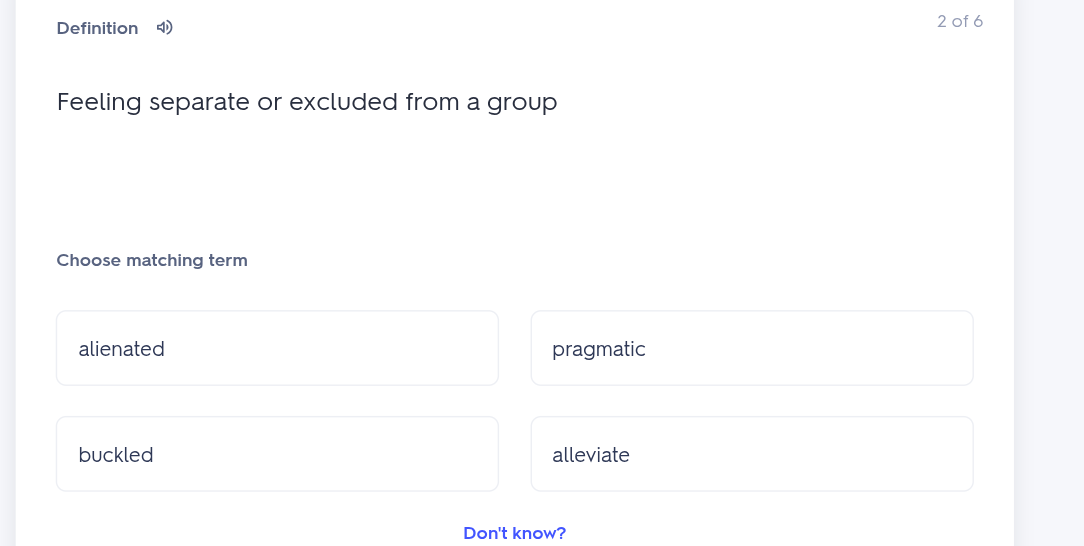This screenshot has width=1084, height=546.
Task: Tap the alleviate term choice
Action: 751,454
